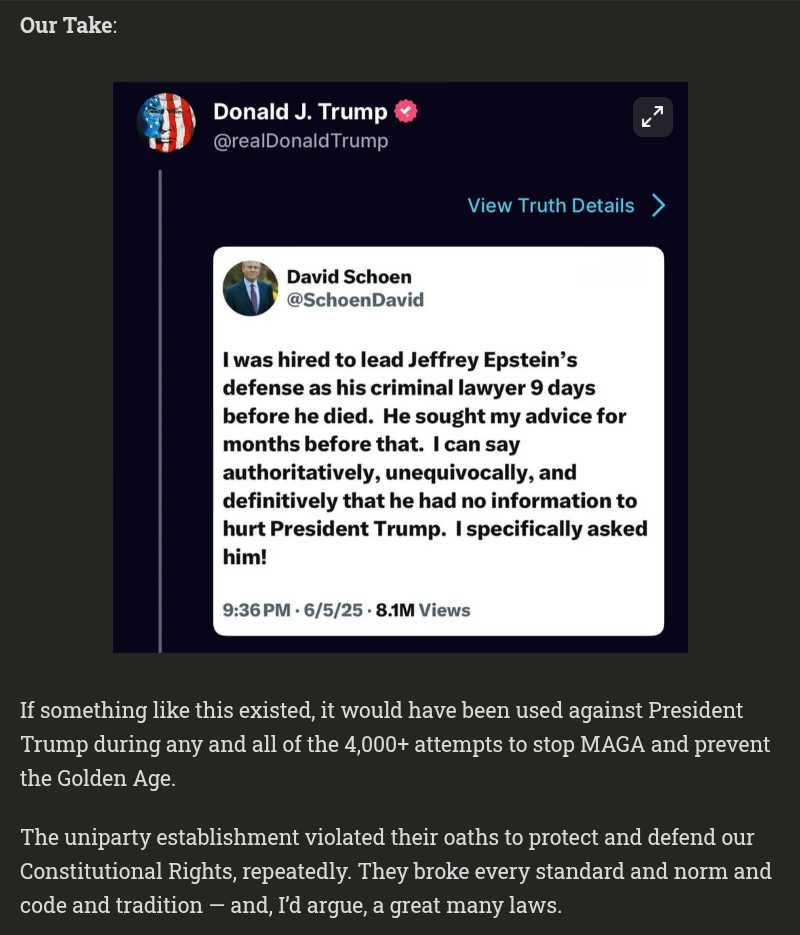Expand the Truth post image to fullscreen
800x935 pixels.
[x=652, y=118]
